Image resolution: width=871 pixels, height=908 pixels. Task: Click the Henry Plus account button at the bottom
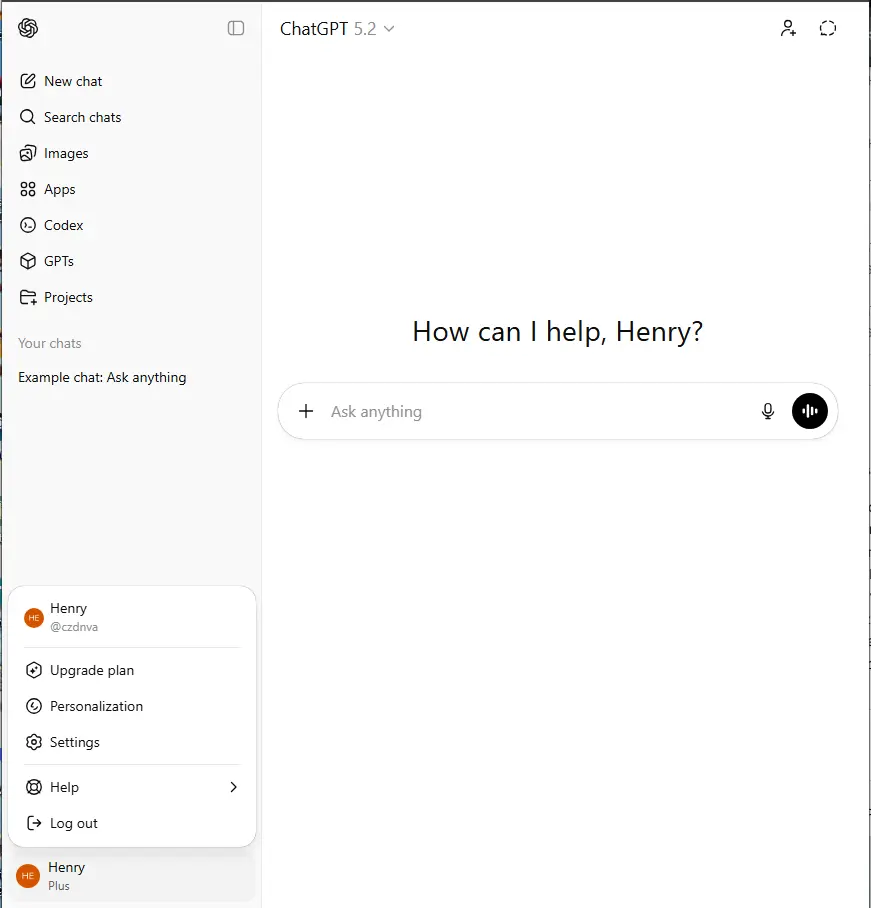coord(132,876)
